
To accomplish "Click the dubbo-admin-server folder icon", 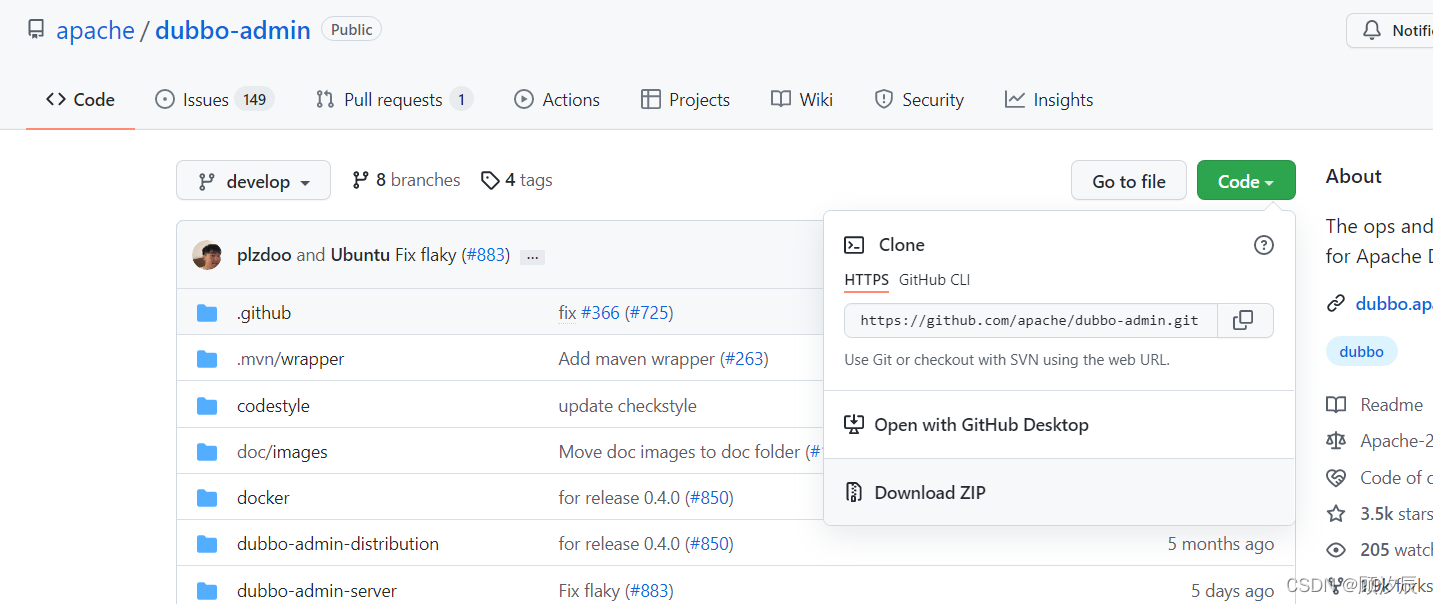I will (x=207, y=591).
